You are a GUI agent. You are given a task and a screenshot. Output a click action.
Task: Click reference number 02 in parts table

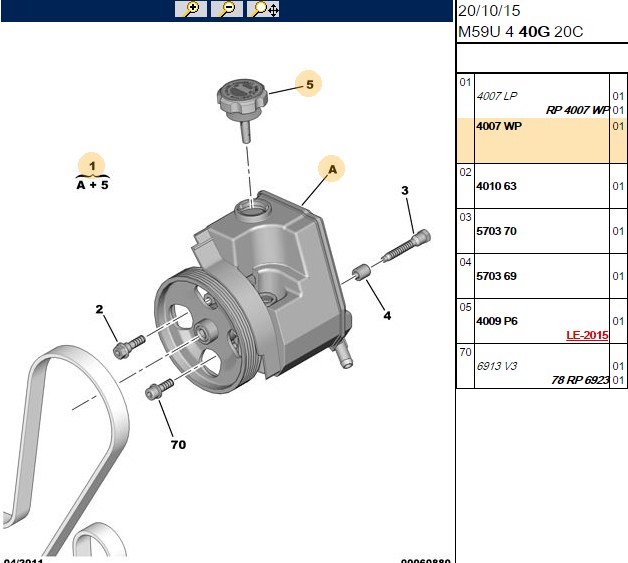[x=465, y=172]
